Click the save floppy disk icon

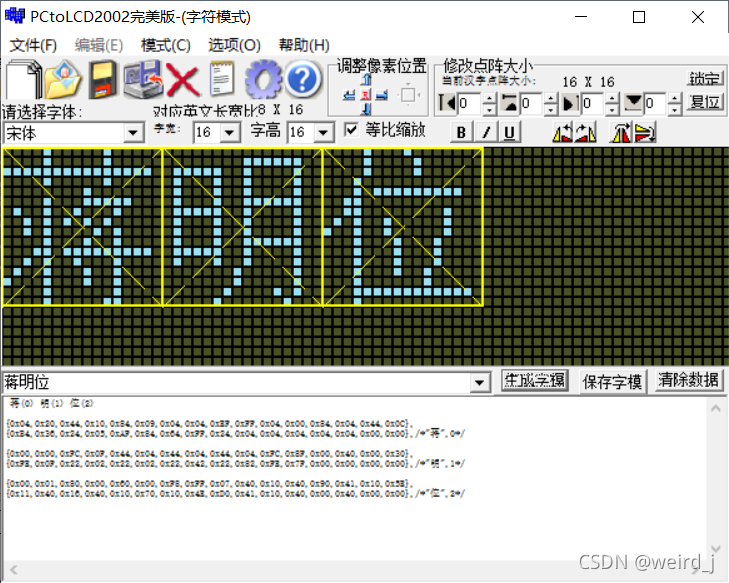tap(102, 79)
